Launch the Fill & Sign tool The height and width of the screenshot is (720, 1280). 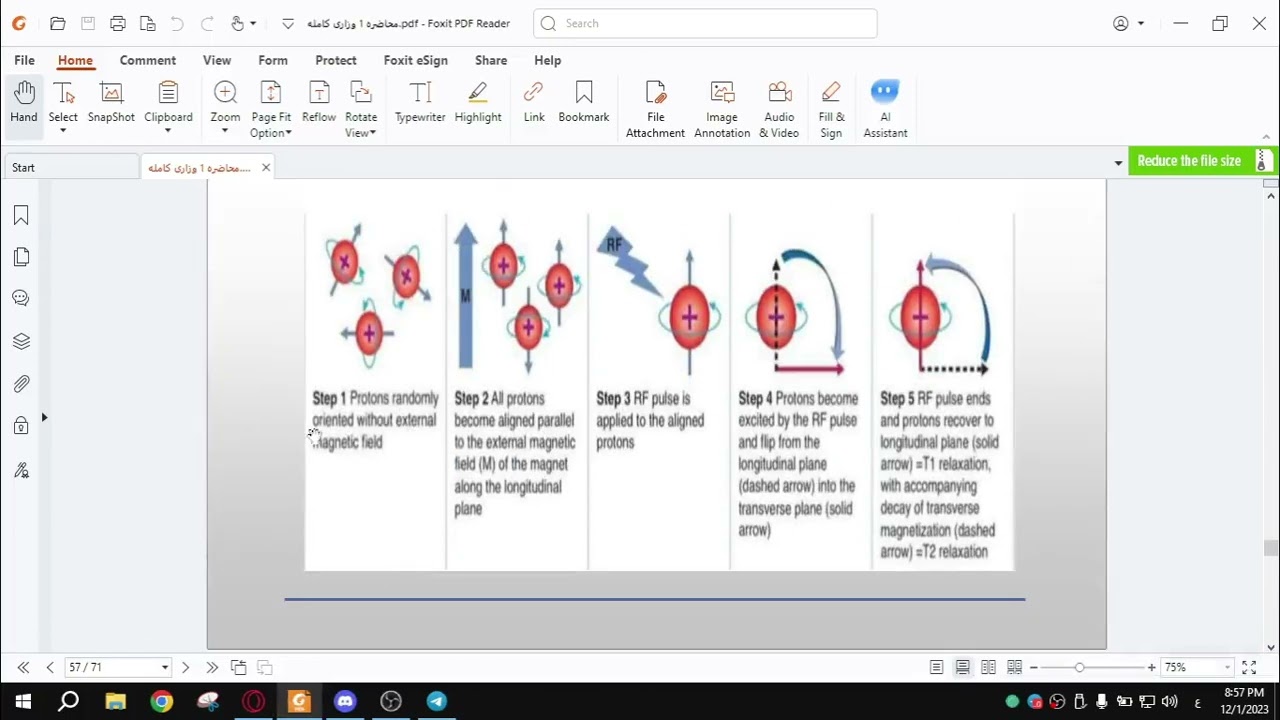pyautogui.click(x=831, y=110)
